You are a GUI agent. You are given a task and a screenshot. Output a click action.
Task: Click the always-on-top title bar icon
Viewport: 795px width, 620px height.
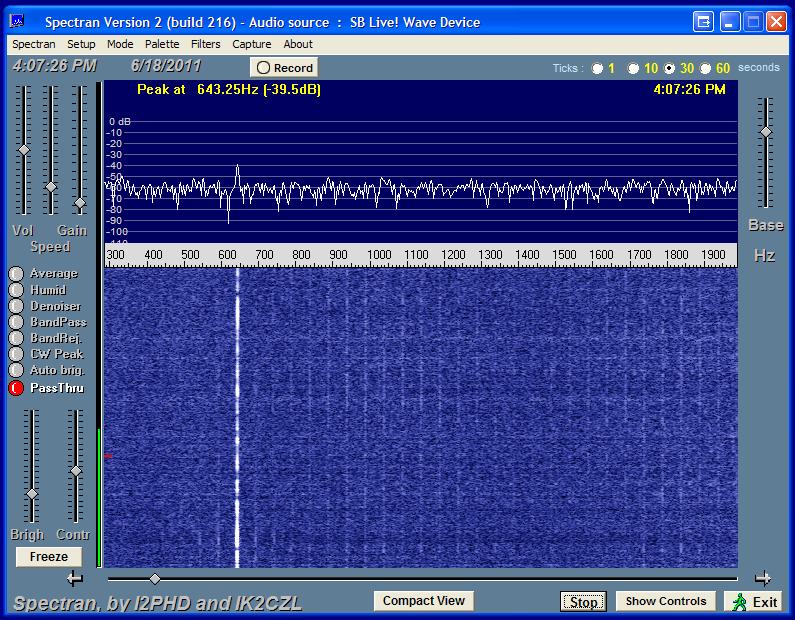click(x=703, y=22)
